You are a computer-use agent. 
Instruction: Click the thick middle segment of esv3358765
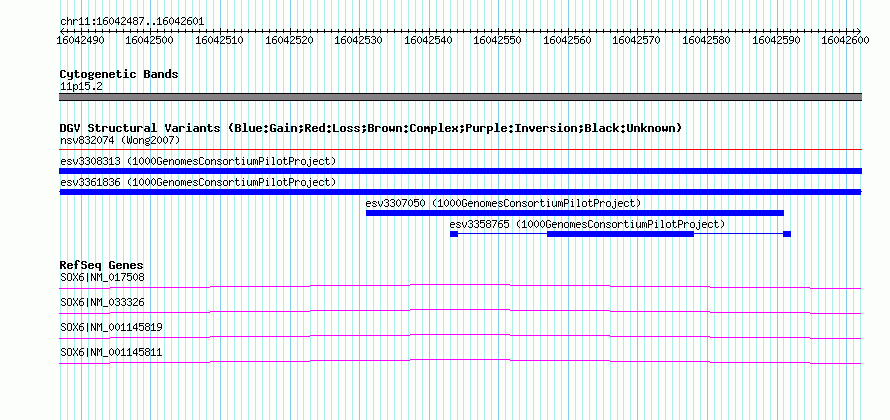coord(620,234)
